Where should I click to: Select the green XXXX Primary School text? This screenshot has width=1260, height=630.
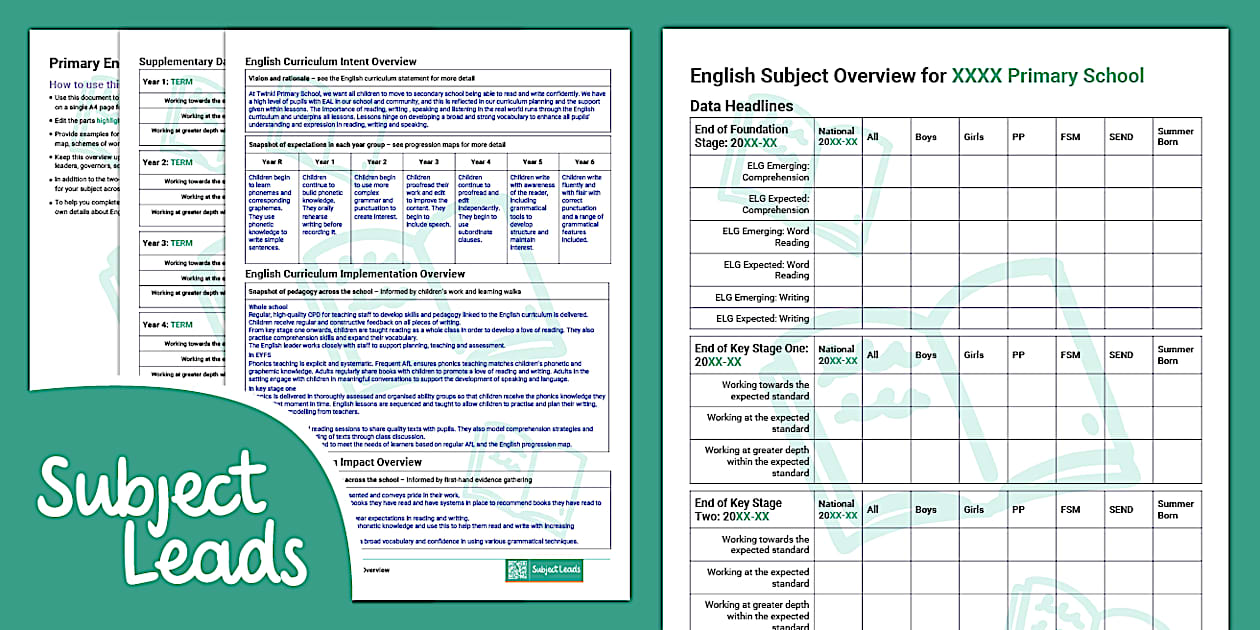coord(1047,76)
